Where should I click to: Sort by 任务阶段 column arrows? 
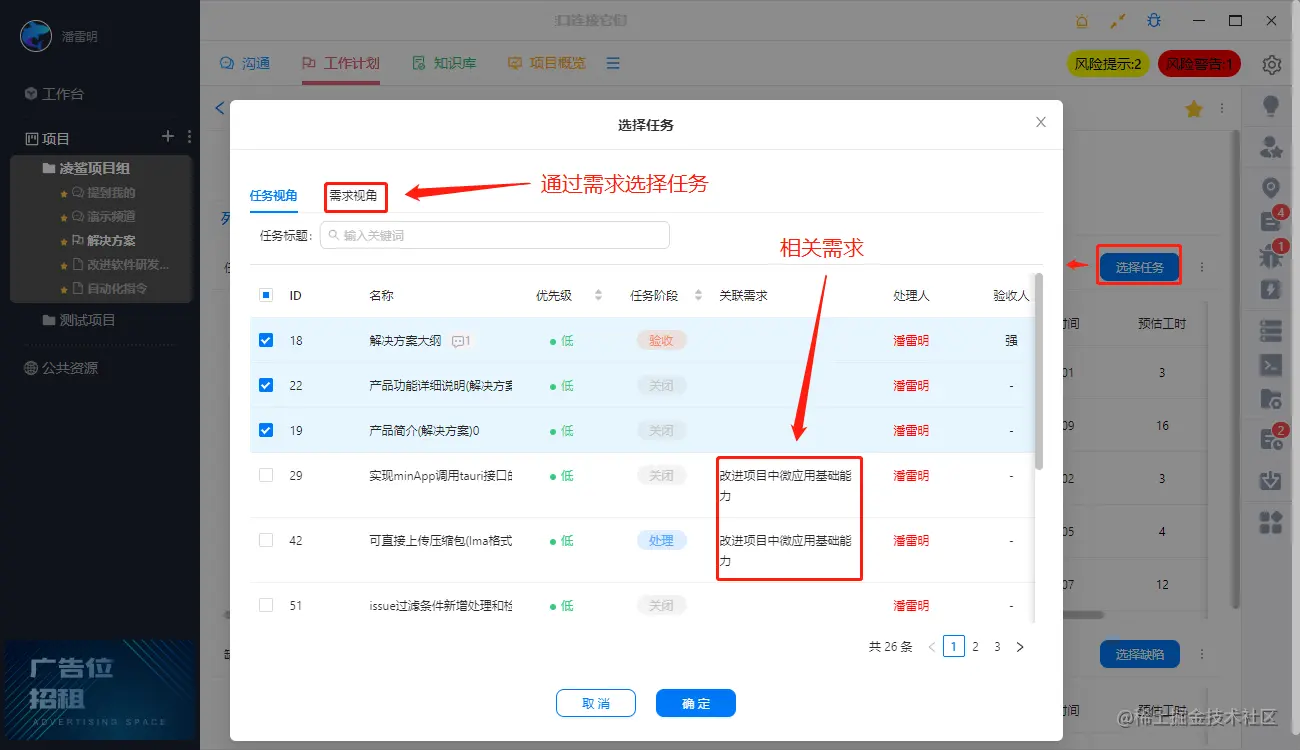[x=696, y=295]
